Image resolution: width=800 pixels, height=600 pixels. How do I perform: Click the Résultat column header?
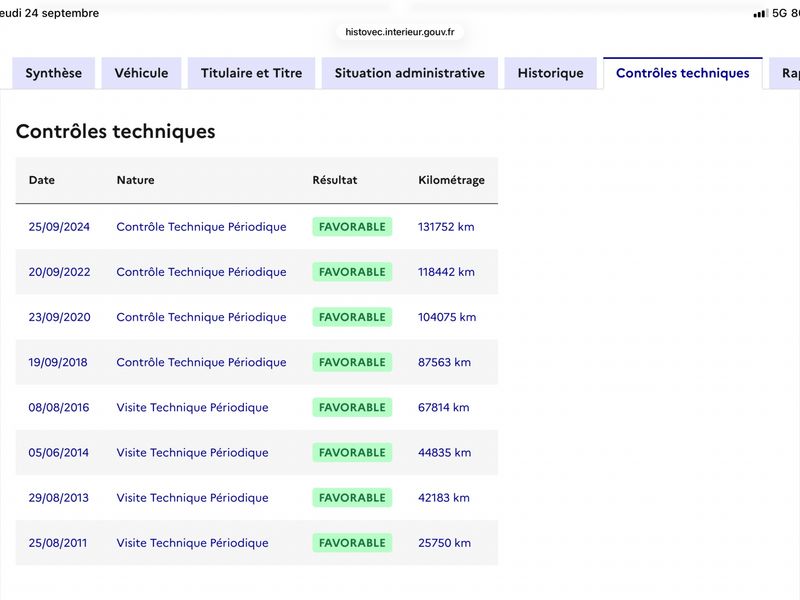pyautogui.click(x=335, y=180)
